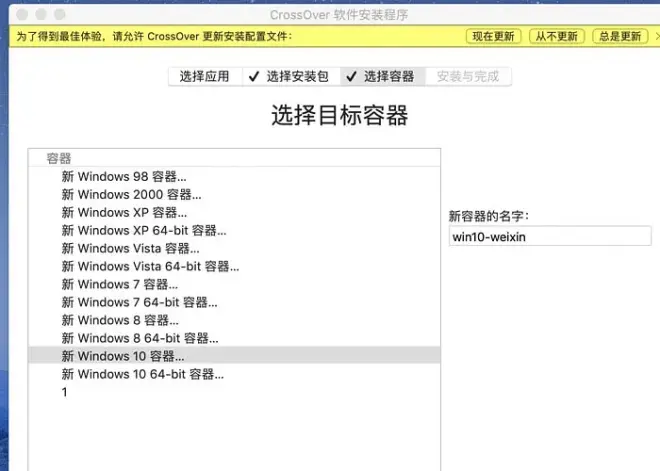This screenshot has height=471, width=660.
Task: Choose 新 Windows XP 64-bit 容器 row
Action: 234,230
